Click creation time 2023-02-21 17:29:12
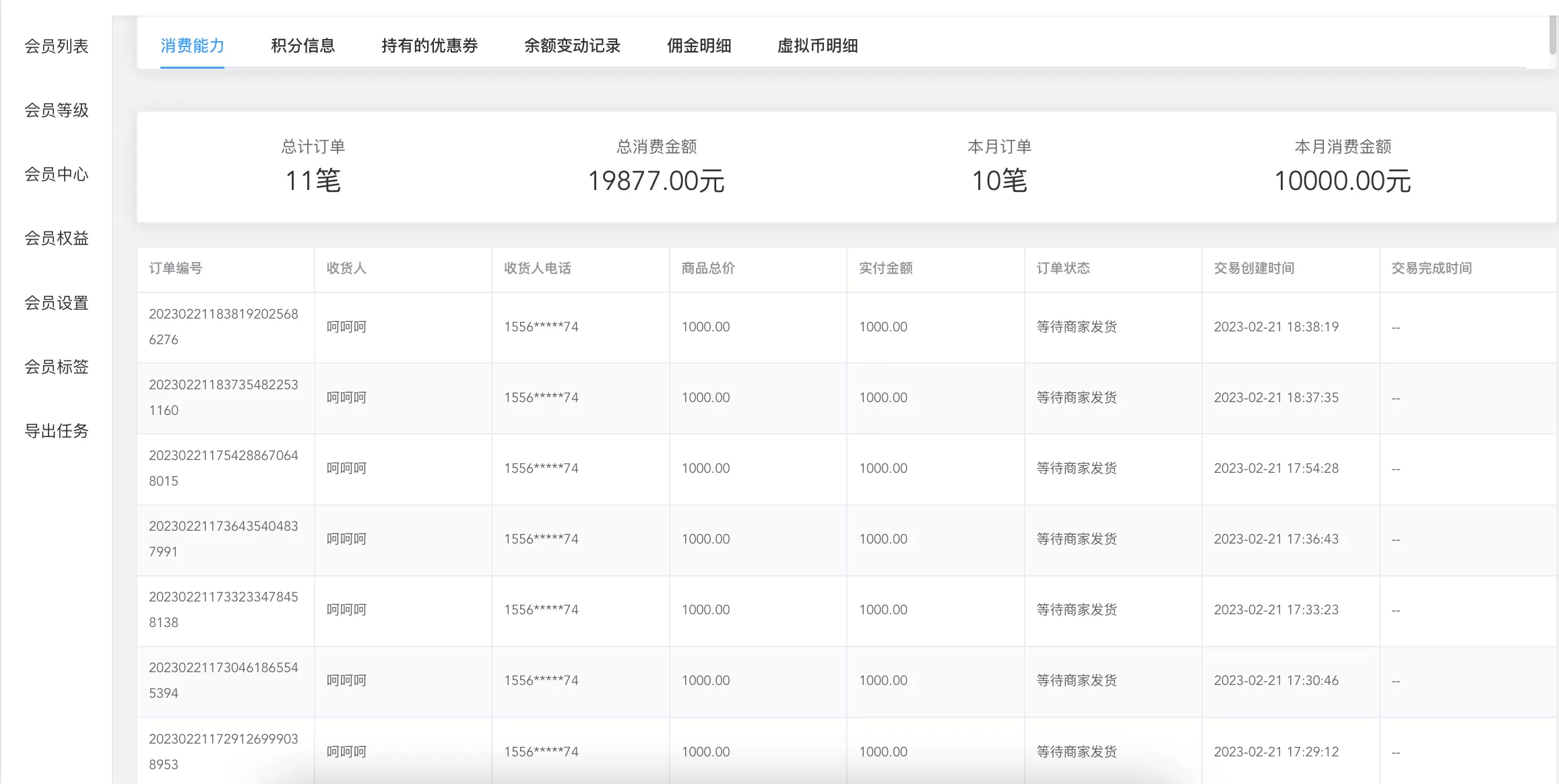This screenshot has height=784, width=1559. [1276, 752]
